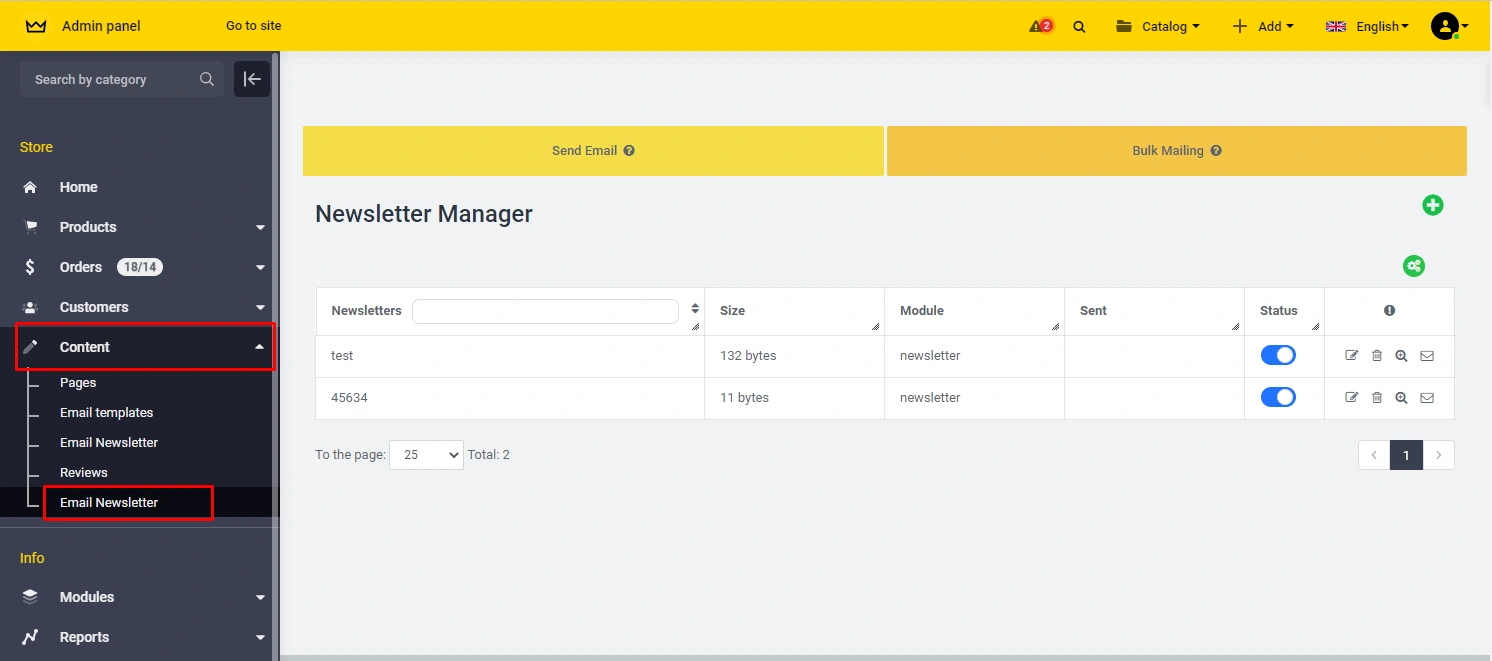Image resolution: width=1492 pixels, height=661 pixels.
Task: Click the Newsletters column filter input
Action: 545,311
